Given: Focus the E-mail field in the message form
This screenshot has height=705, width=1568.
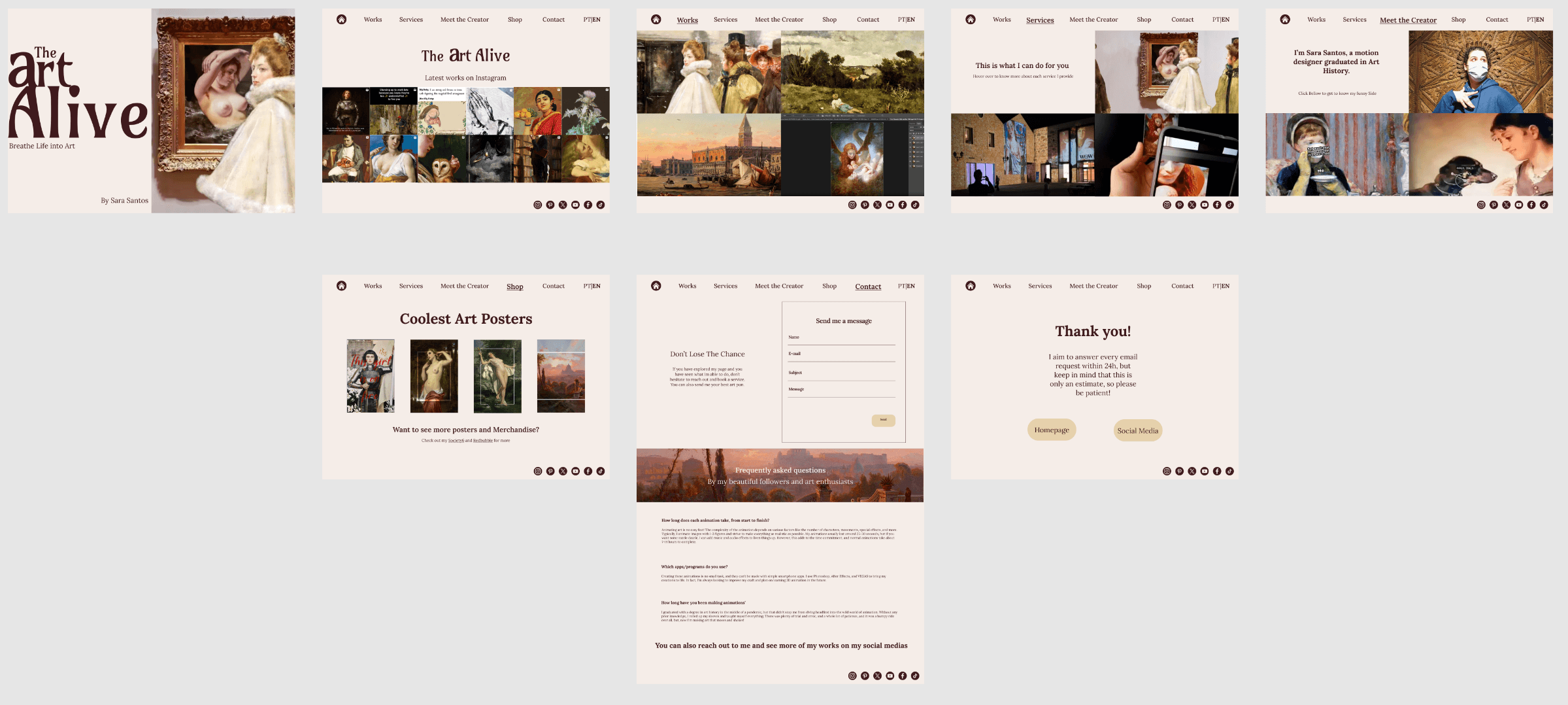Looking at the screenshot, I should coord(842,355).
